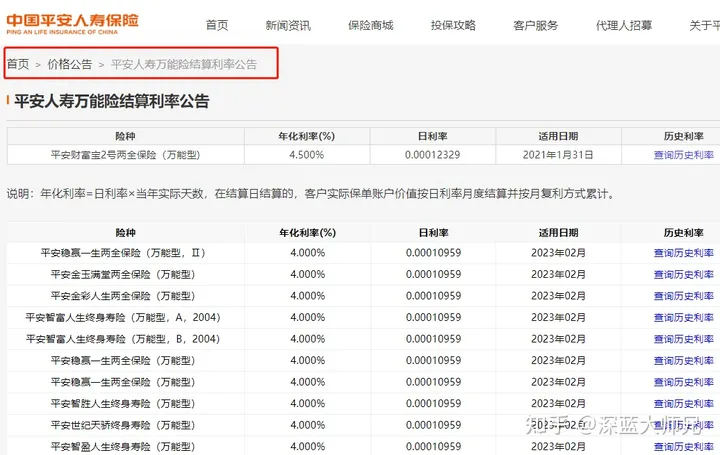Open history rates for 平安智富人生终身寿险 B, 2004
The width and height of the screenshot is (720, 455).
[683, 339]
